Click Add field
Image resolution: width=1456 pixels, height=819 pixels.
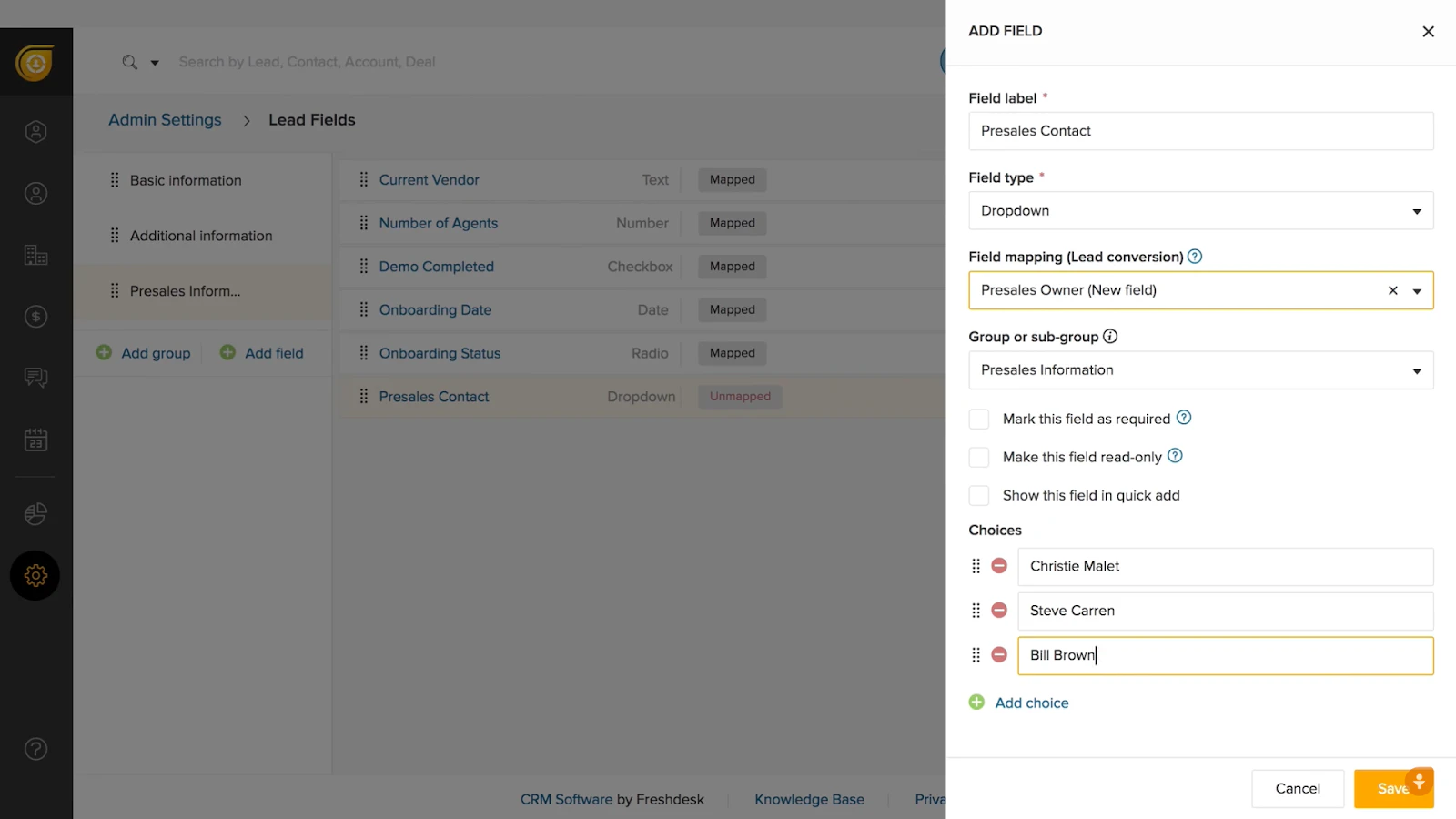(262, 353)
